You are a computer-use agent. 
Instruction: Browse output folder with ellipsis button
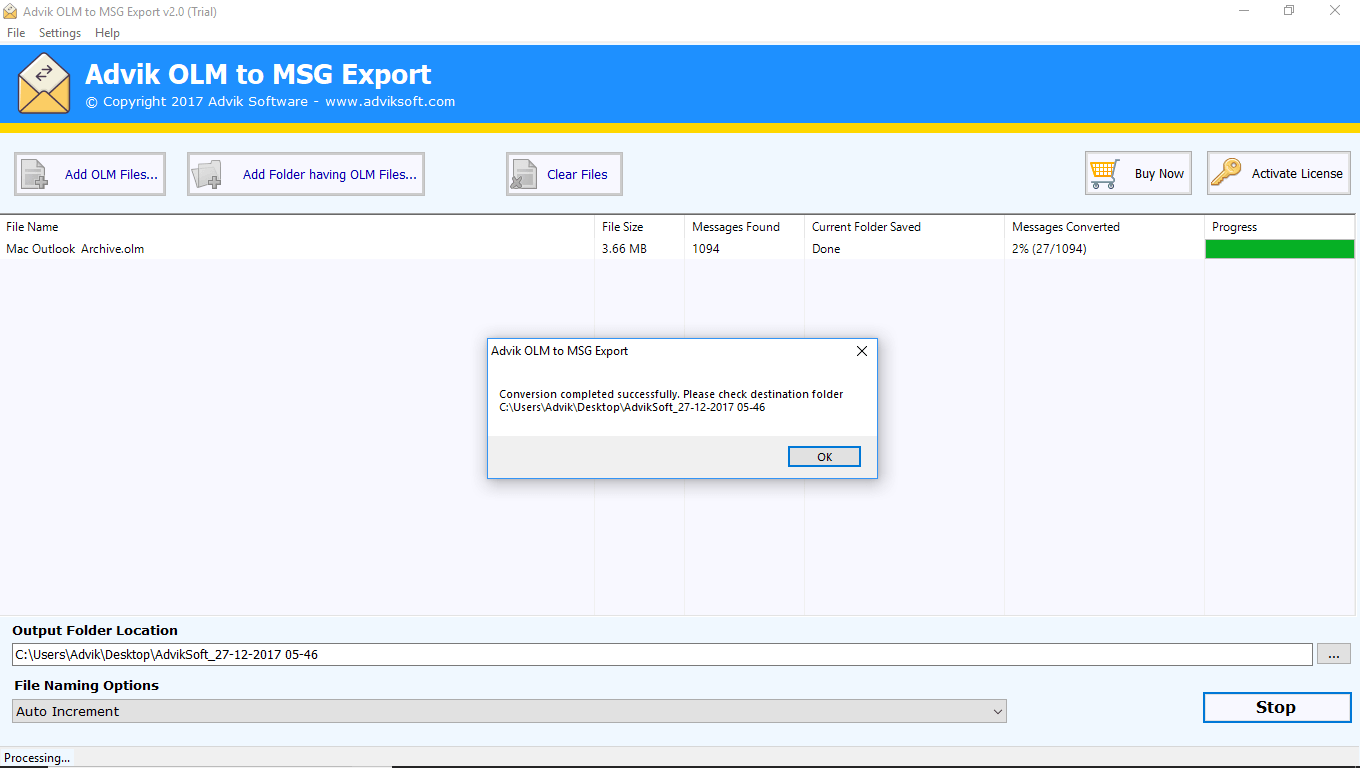pos(1334,654)
